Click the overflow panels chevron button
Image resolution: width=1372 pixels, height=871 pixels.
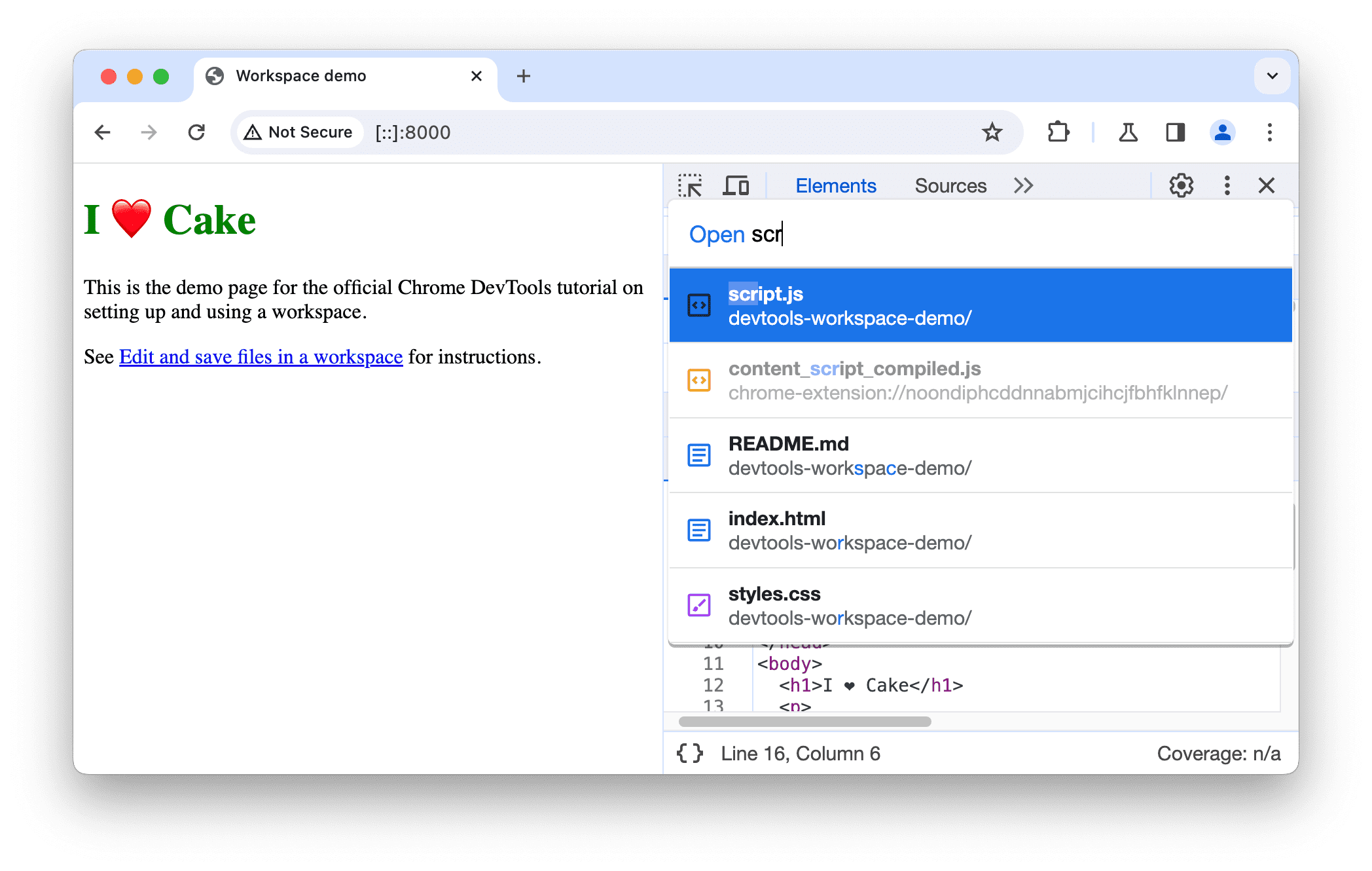(x=1024, y=186)
